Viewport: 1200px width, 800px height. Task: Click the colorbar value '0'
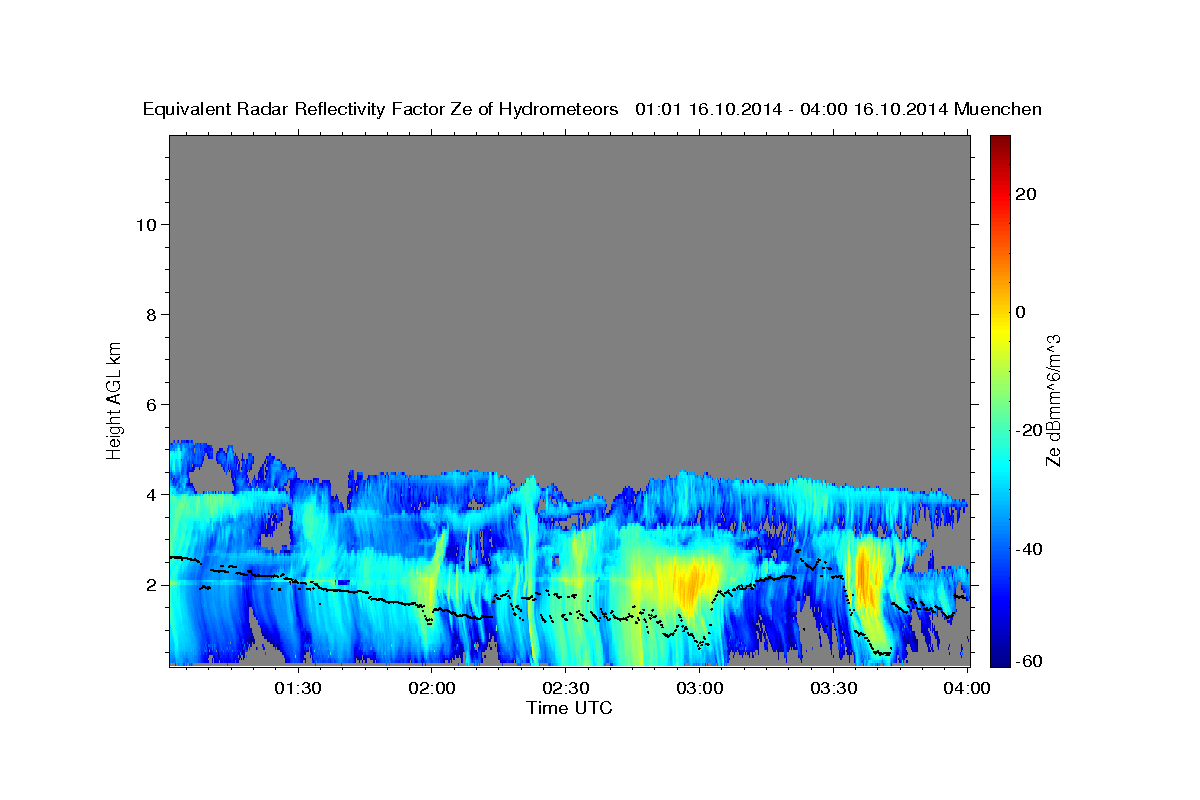coord(1021,312)
